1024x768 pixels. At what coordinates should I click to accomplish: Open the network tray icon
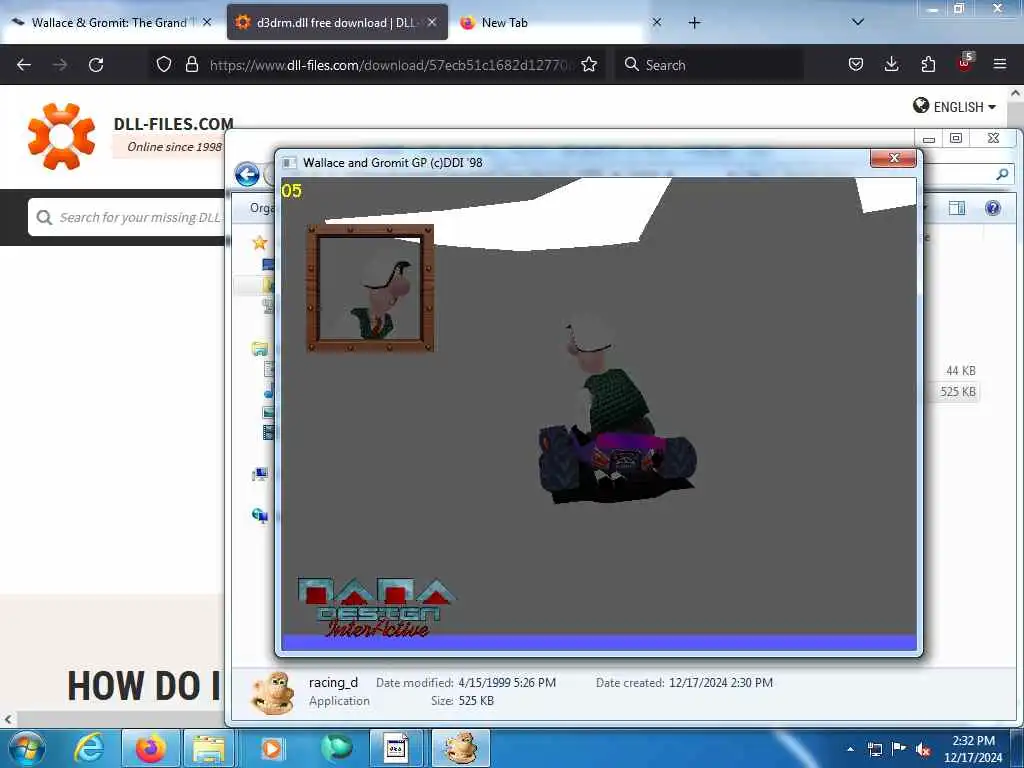[874, 749]
